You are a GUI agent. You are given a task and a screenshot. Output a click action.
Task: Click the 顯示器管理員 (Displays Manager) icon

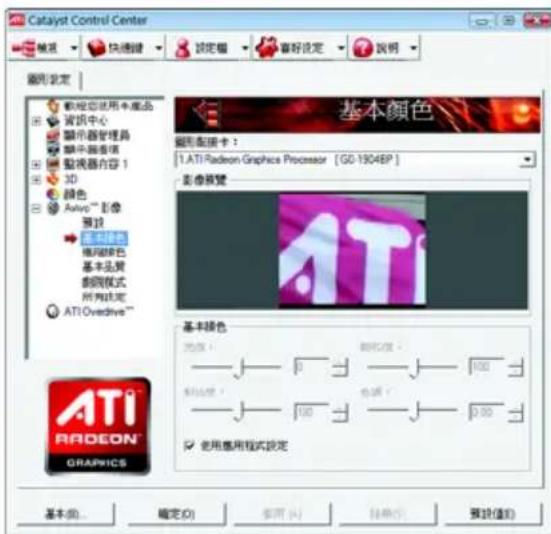(x=53, y=135)
